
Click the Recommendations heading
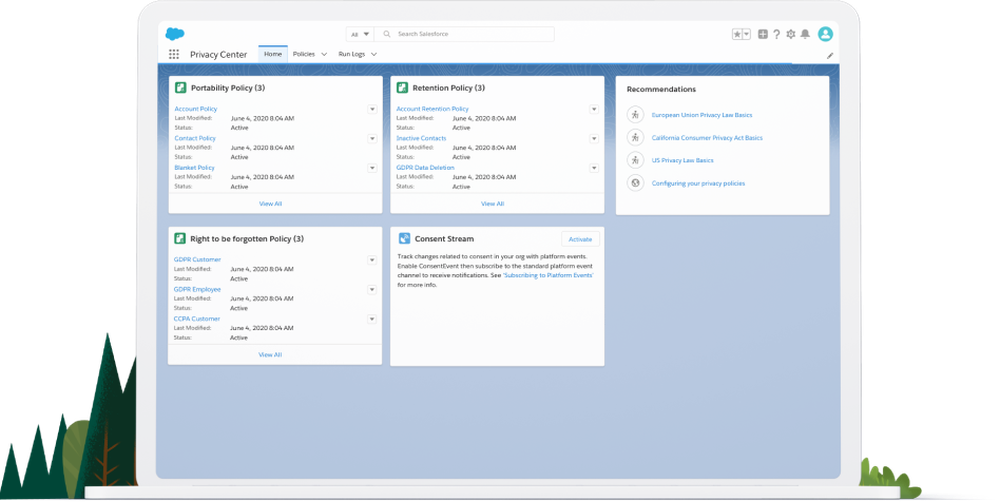tap(661, 89)
